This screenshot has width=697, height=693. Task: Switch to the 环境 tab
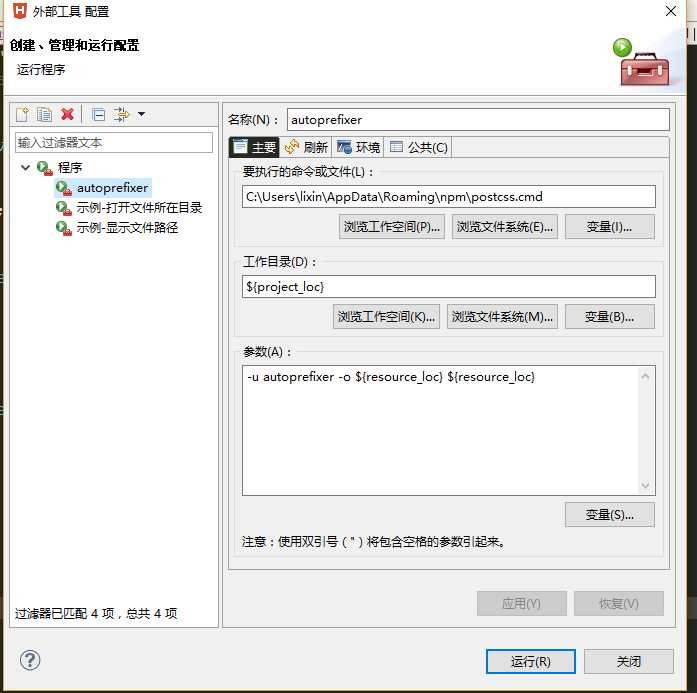(358, 147)
